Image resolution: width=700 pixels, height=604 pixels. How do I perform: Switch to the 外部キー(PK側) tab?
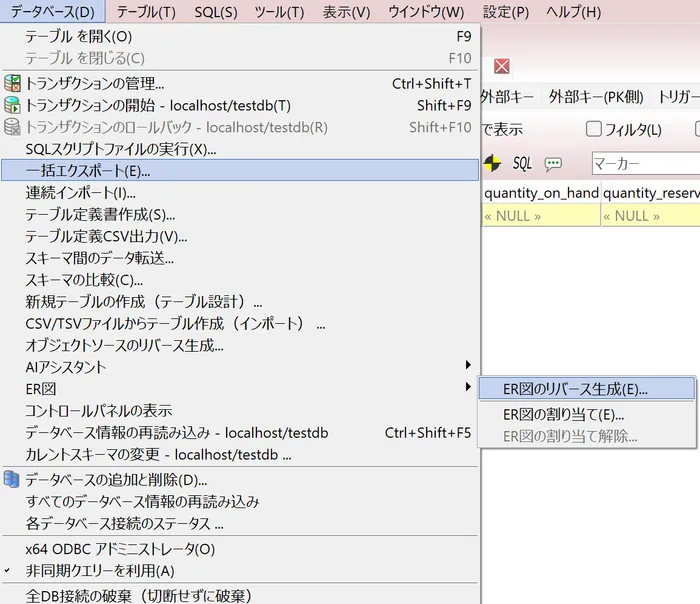coord(597,97)
